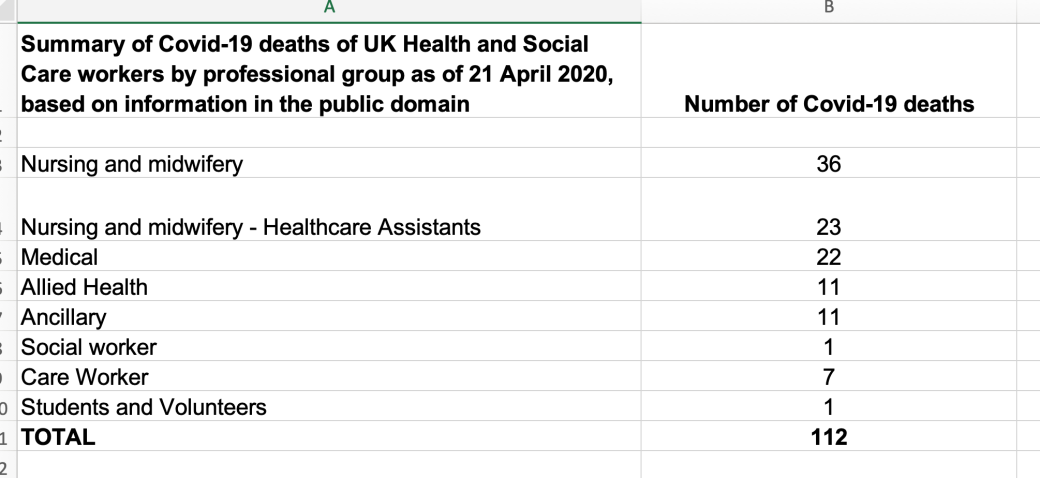Select the column B header
The width and height of the screenshot is (1040, 478).
[x=828, y=9]
